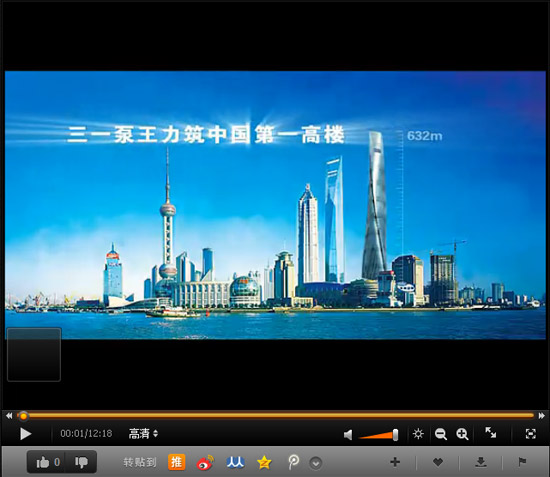Screen dimensions: 550x477
Task: Open the 高清 quality dropdown
Action: pos(143,434)
